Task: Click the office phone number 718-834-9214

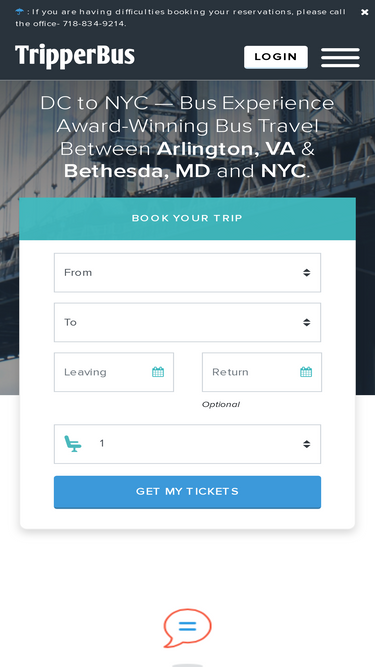Action: (94, 24)
